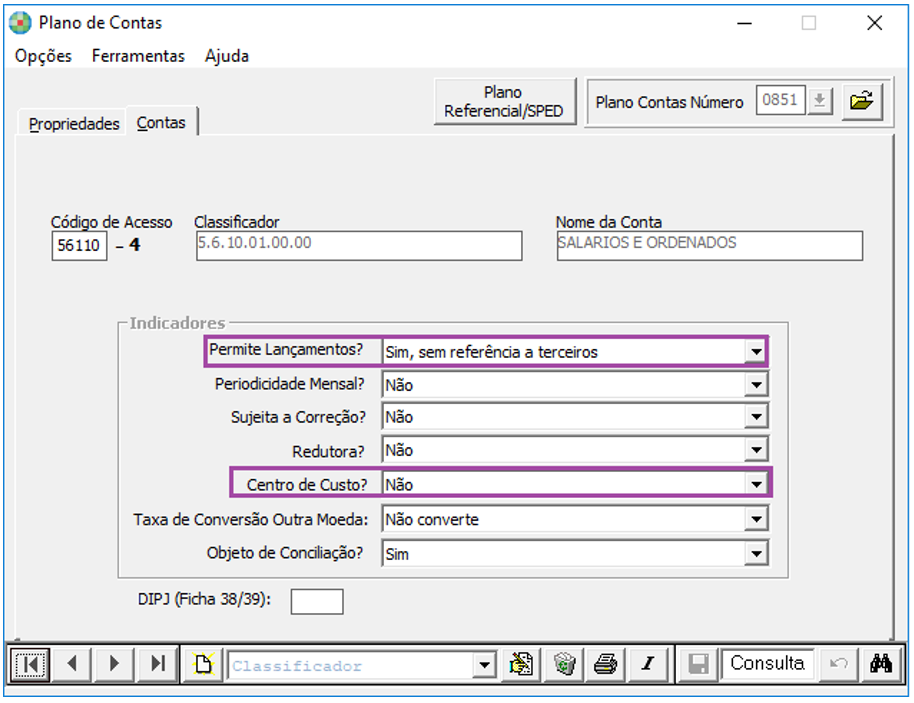Open the Ferramentas menu
Image resolution: width=914 pixels, height=703 pixels.
point(138,56)
